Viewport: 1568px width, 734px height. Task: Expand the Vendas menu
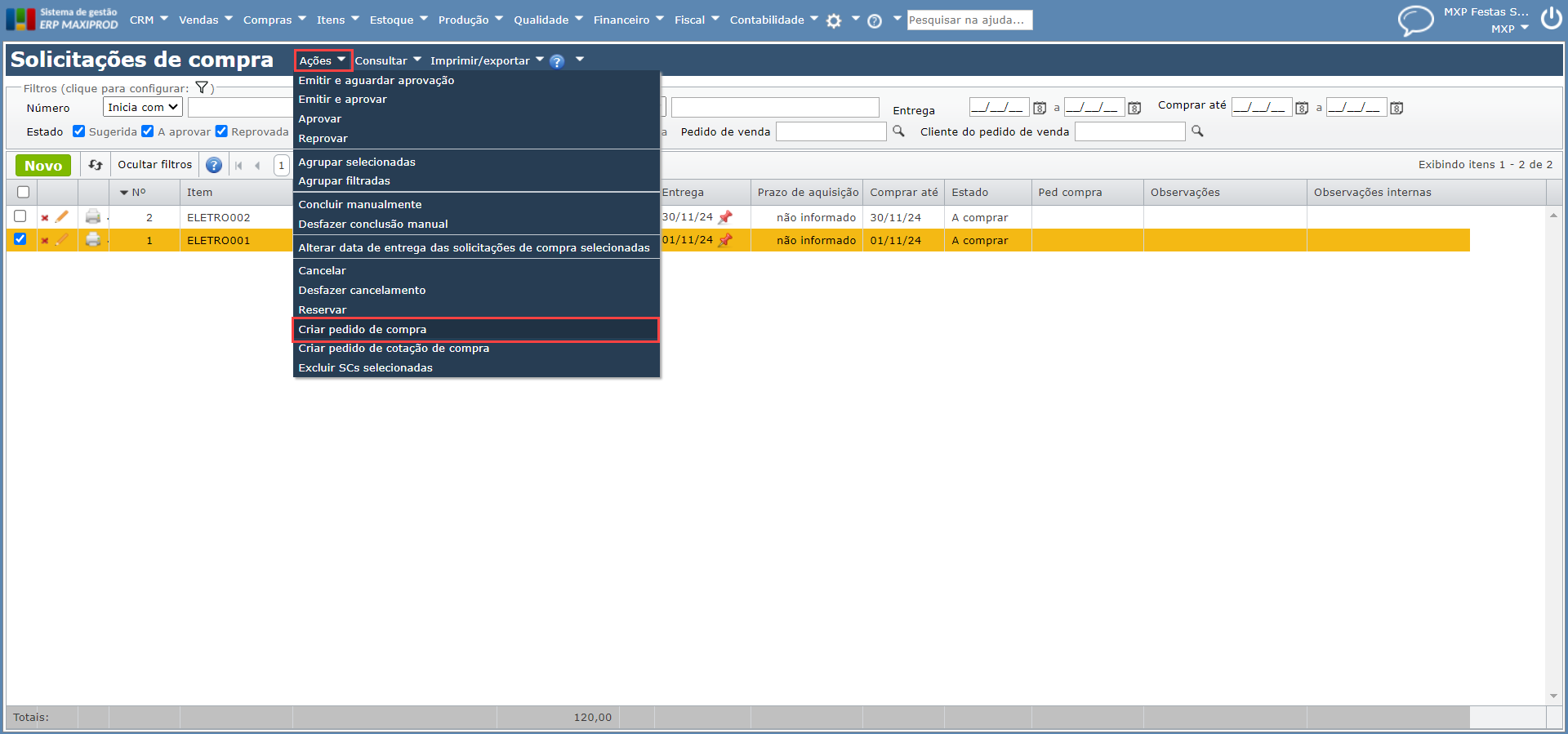tap(206, 20)
